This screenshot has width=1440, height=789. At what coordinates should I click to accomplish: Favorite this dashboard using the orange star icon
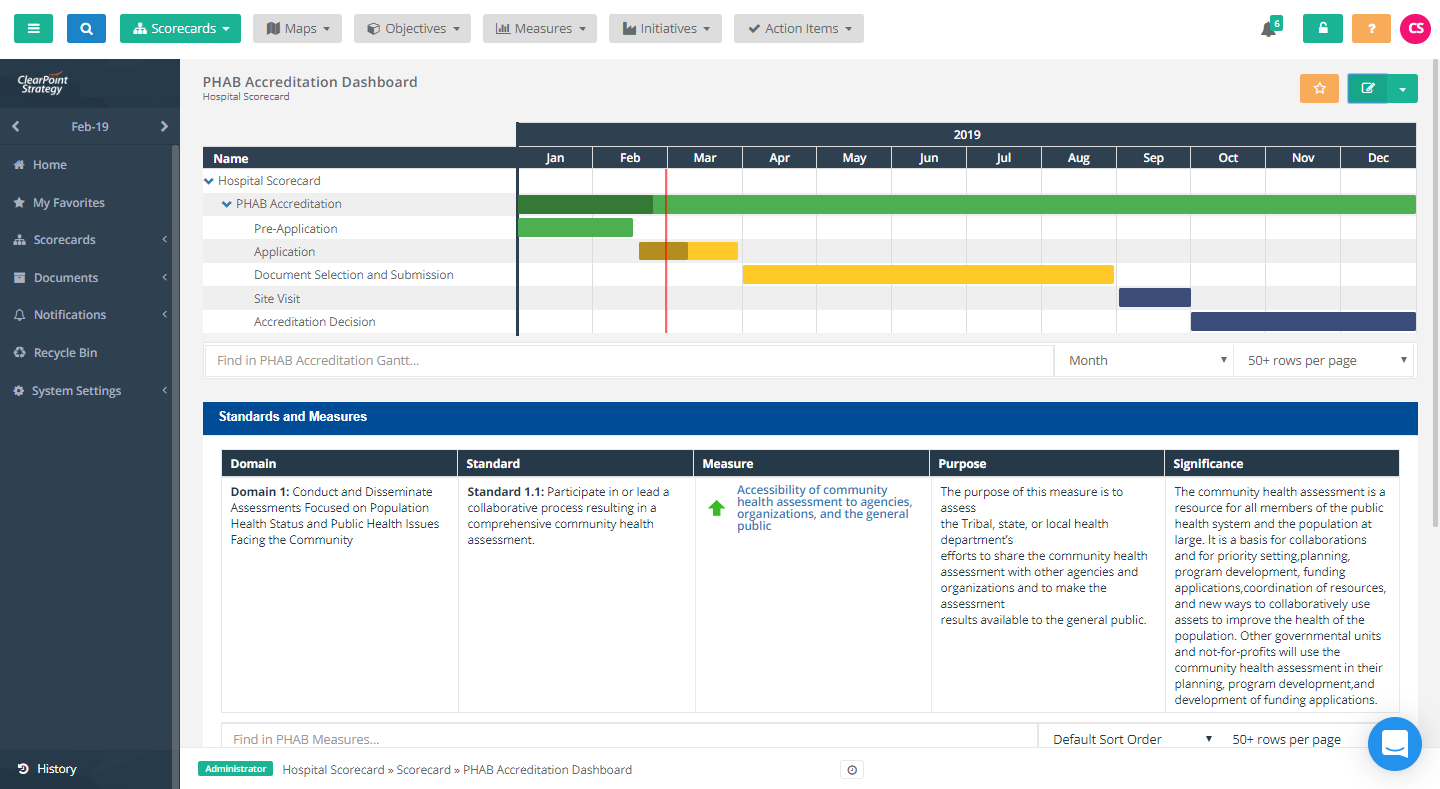pyautogui.click(x=1318, y=88)
